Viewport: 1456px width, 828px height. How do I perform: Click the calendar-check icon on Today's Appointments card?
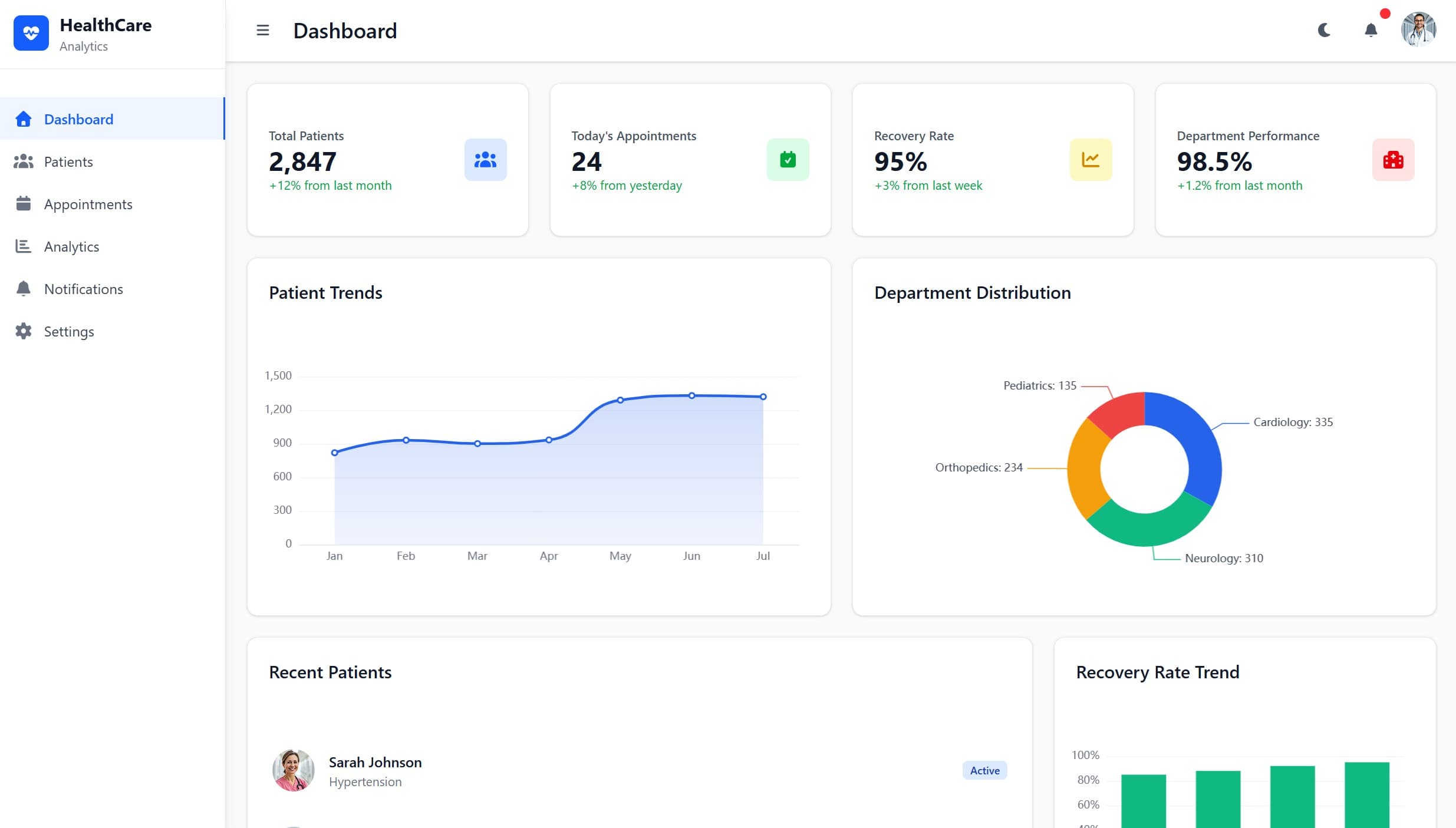click(x=788, y=159)
